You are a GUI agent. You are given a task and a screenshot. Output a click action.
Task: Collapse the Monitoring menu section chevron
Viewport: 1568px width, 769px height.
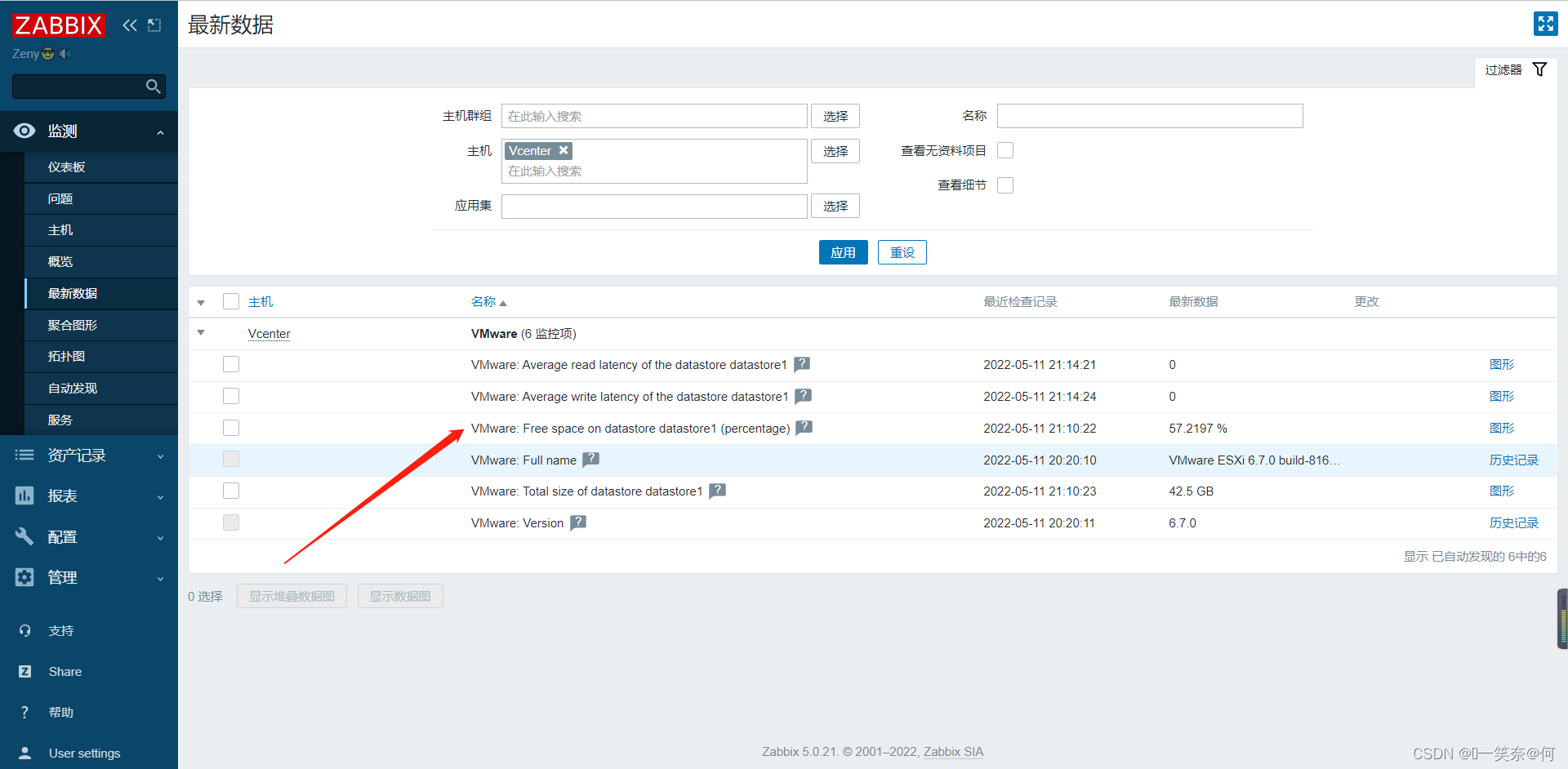click(160, 132)
